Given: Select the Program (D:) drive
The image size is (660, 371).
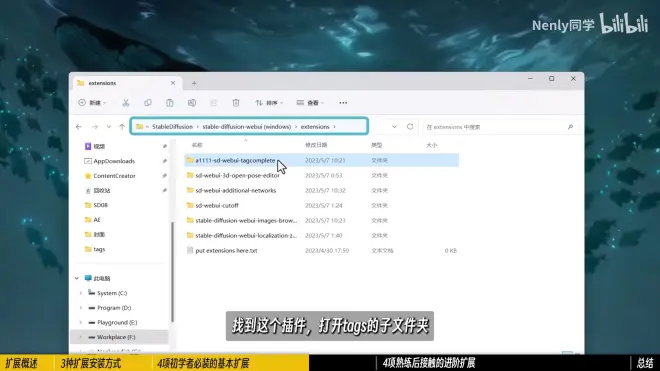Looking at the screenshot, I should pyautogui.click(x=114, y=308).
